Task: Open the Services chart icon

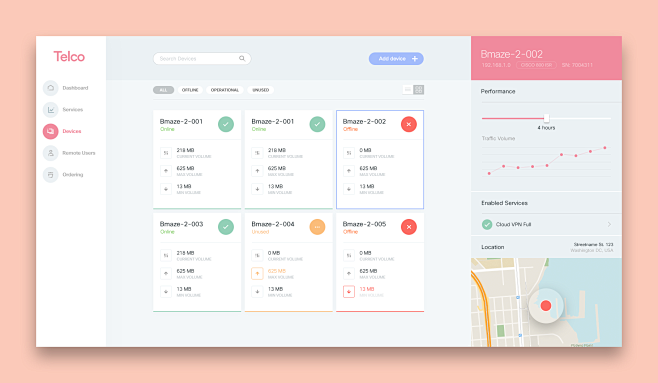Action: (50, 109)
